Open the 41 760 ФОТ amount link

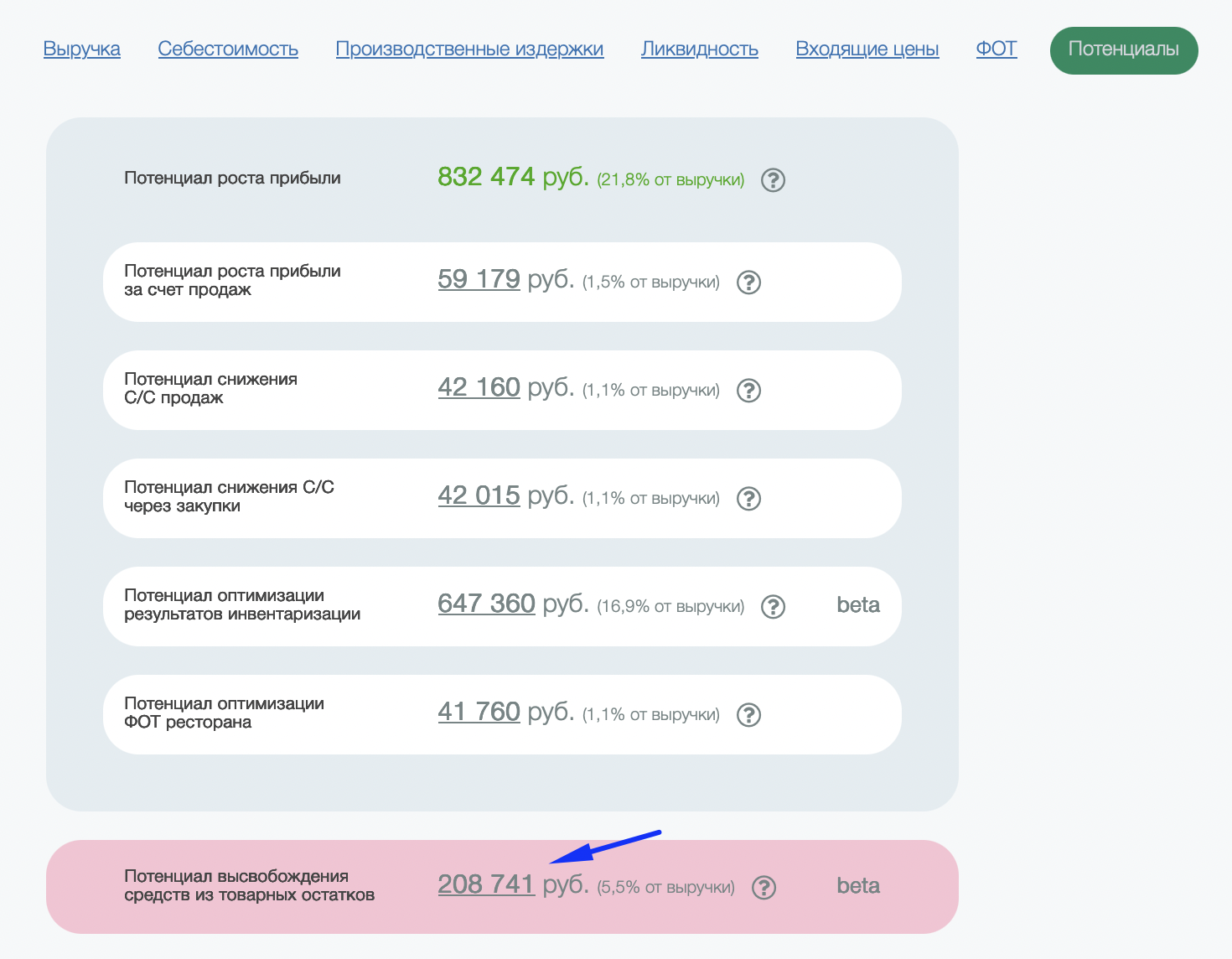[479, 712]
